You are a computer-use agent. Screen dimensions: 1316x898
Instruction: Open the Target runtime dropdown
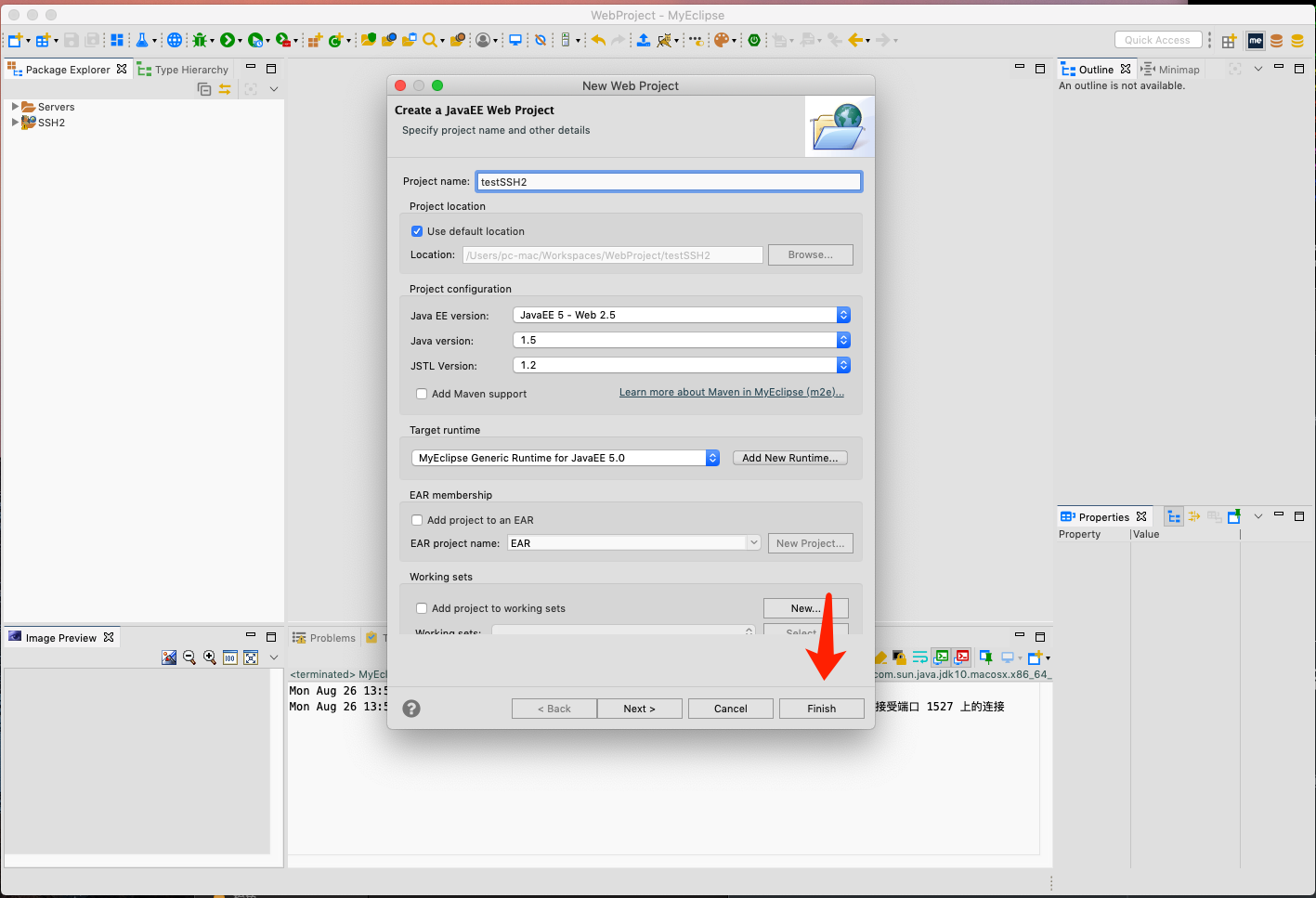566,458
